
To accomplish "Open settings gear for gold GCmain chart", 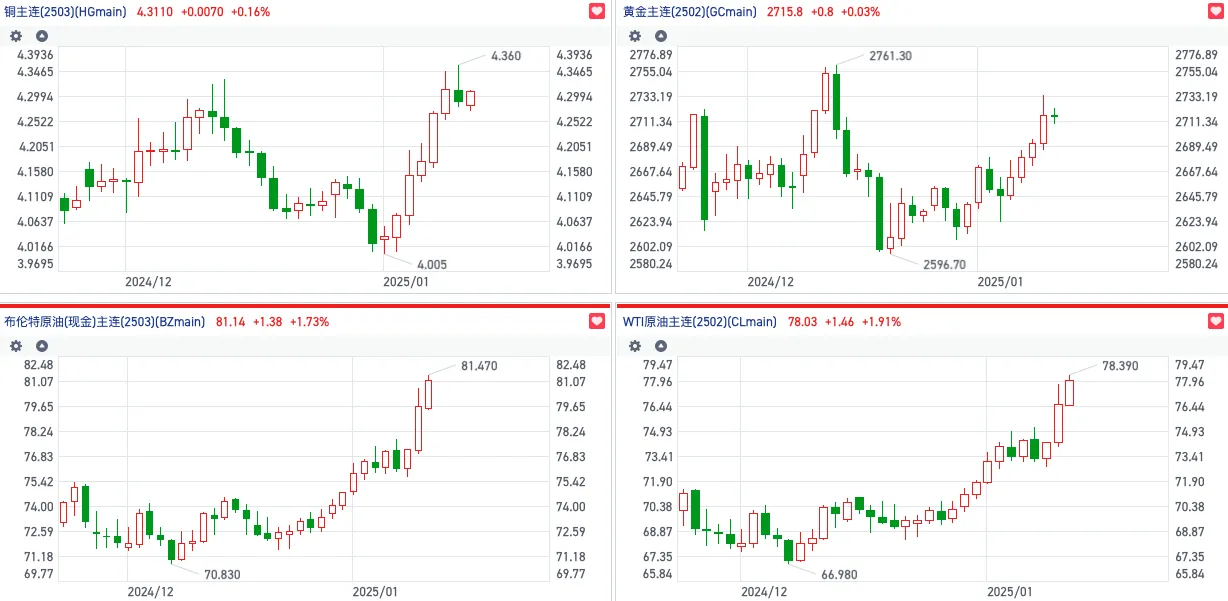I will [x=634, y=36].
